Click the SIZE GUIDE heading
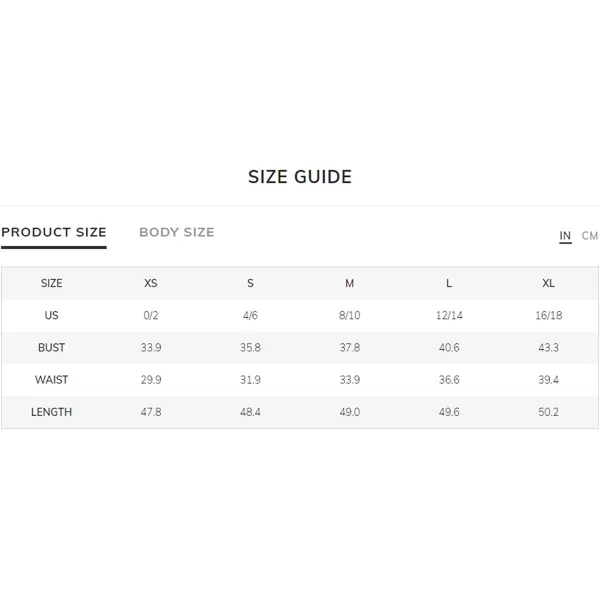 (300, 177)
